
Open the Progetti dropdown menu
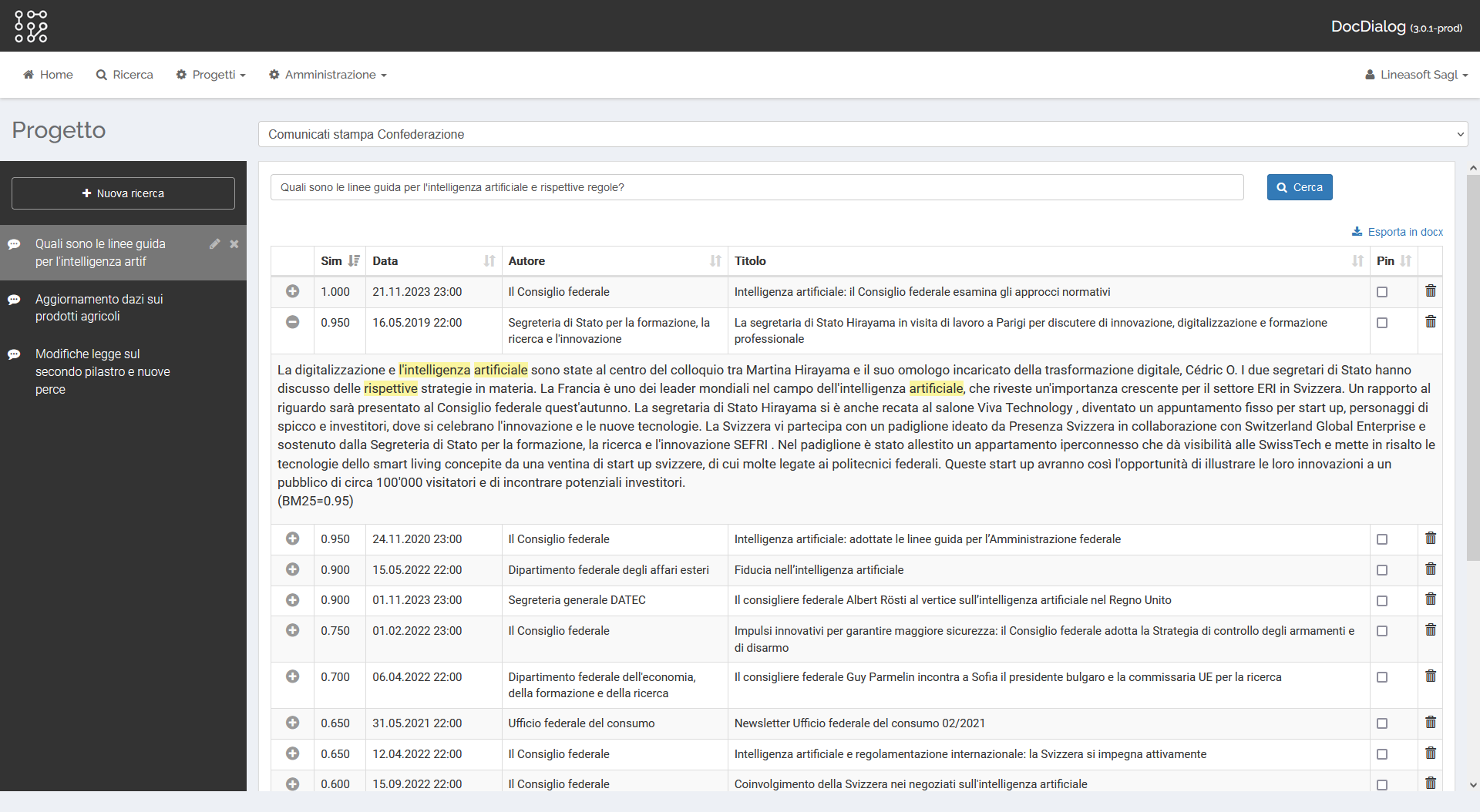click(211, 75)
